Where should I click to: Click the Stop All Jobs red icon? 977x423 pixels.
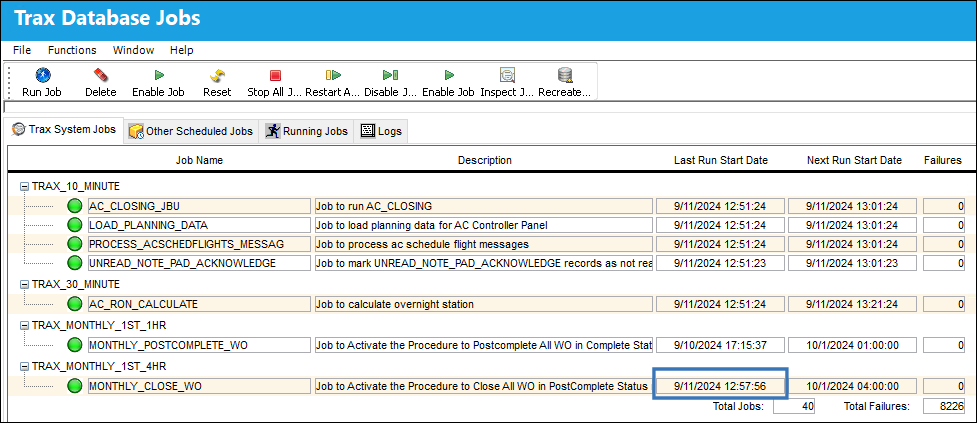tap(275, 75)
